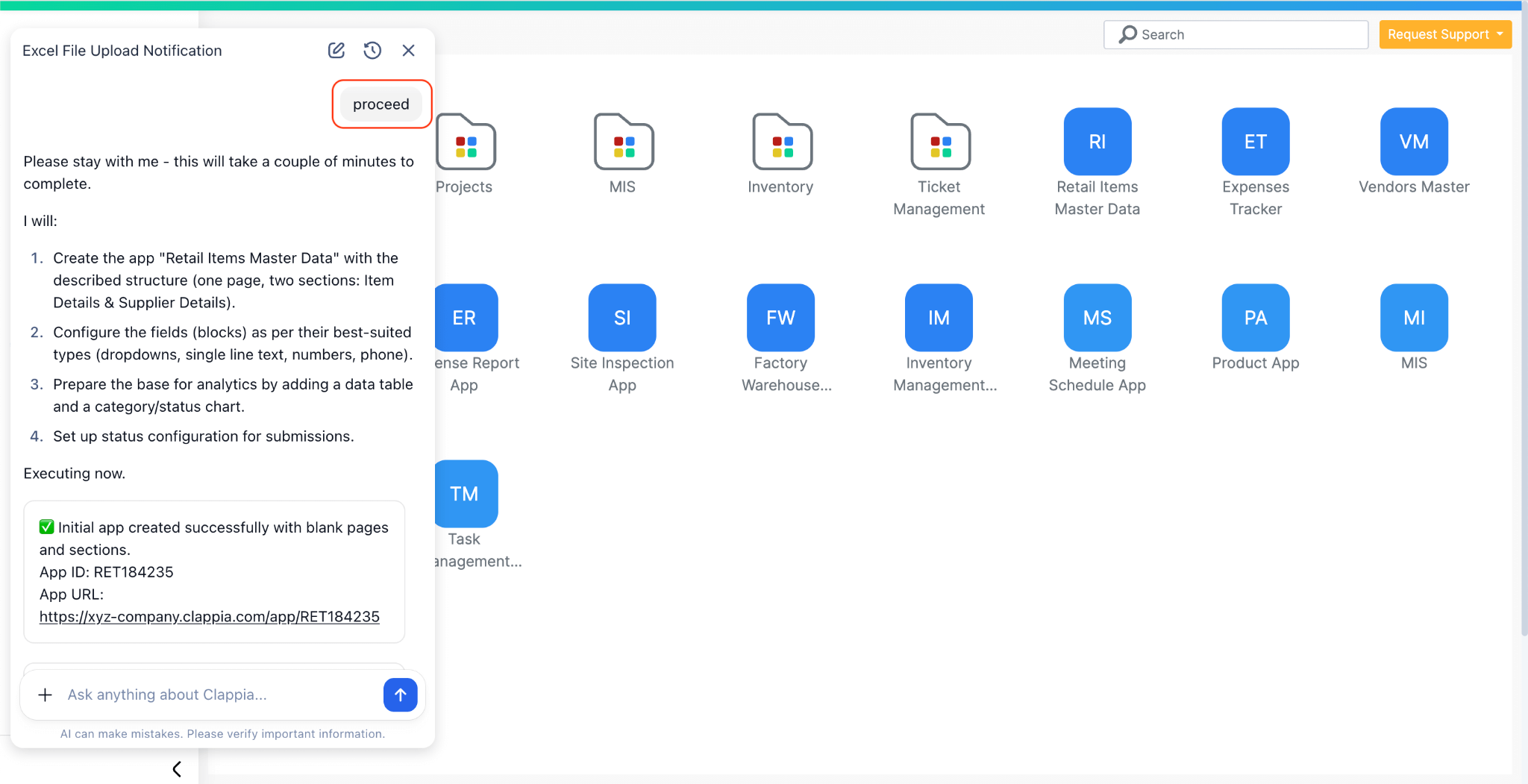Open chat history in the notification panel

[x=372, y=50]
